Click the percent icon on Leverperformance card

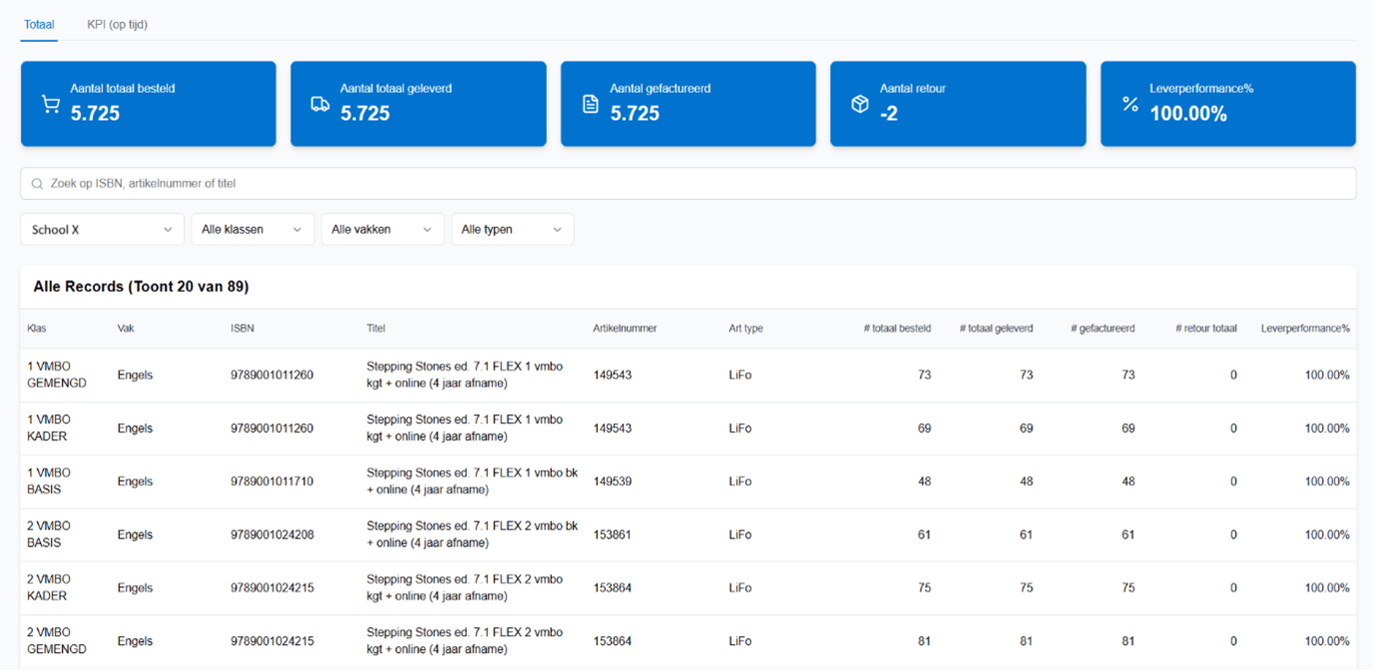click(x=1130, y=104)
